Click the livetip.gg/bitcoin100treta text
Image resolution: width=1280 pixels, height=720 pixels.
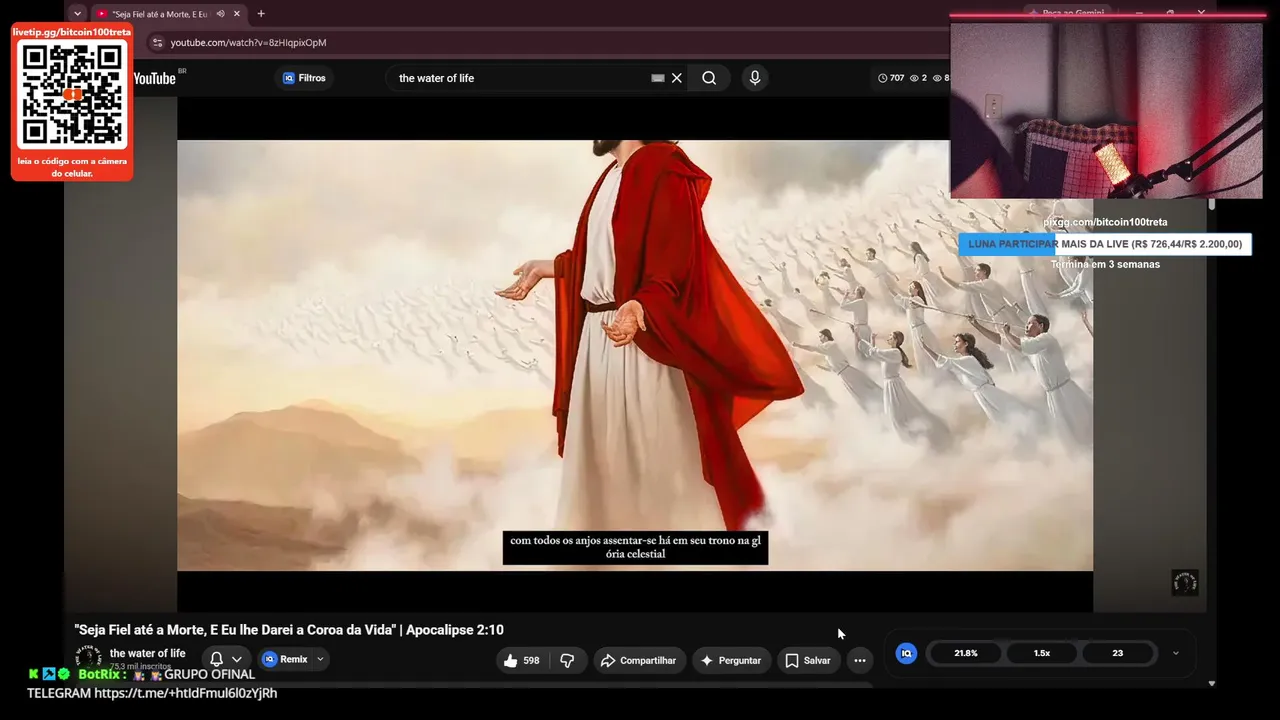[x=72, y=32]
